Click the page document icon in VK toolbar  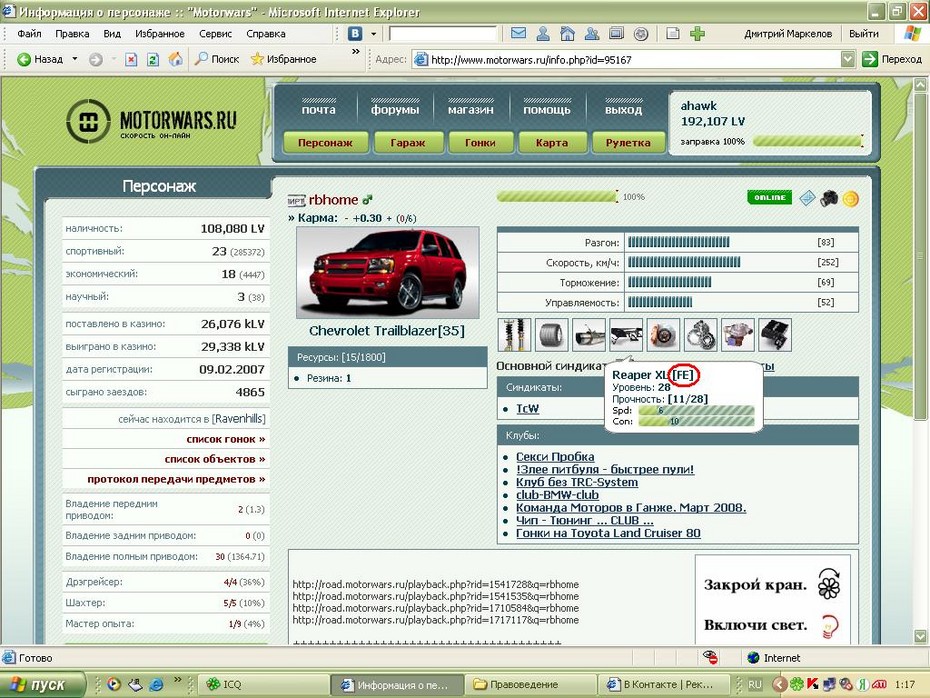673,34
